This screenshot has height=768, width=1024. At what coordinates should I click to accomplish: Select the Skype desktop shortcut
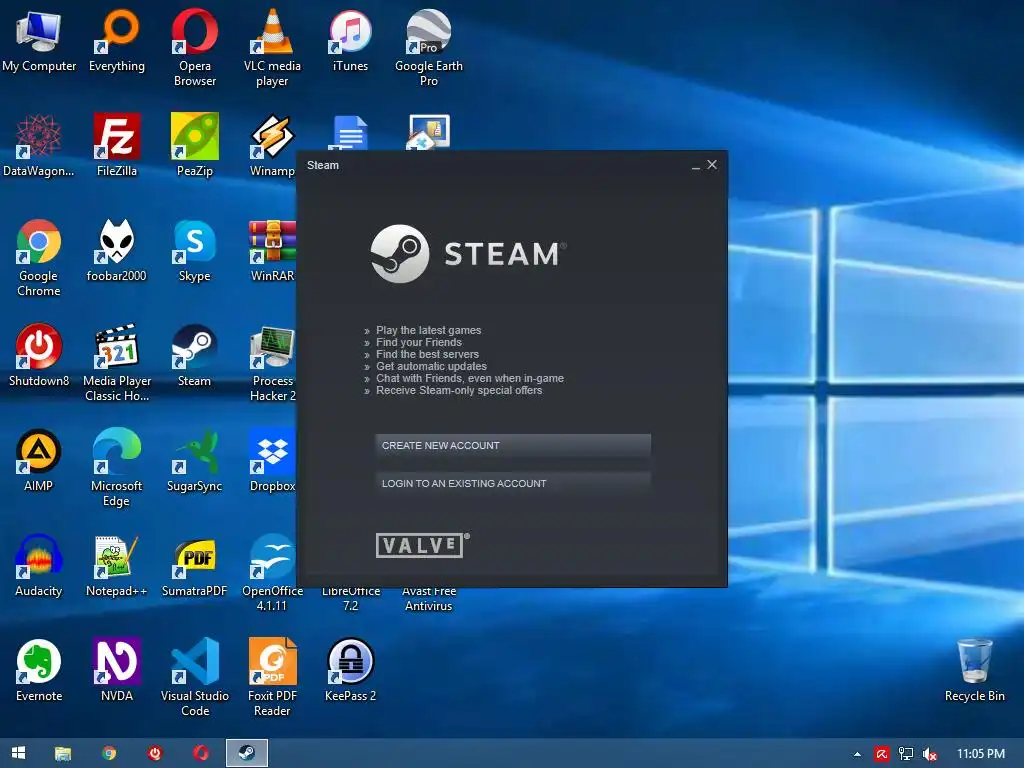pos(195,251)
